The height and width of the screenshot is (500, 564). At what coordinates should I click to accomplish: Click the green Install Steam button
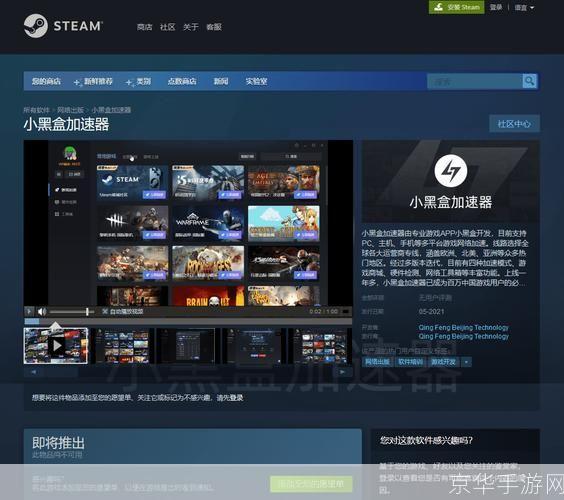click(x=456, y=7)
